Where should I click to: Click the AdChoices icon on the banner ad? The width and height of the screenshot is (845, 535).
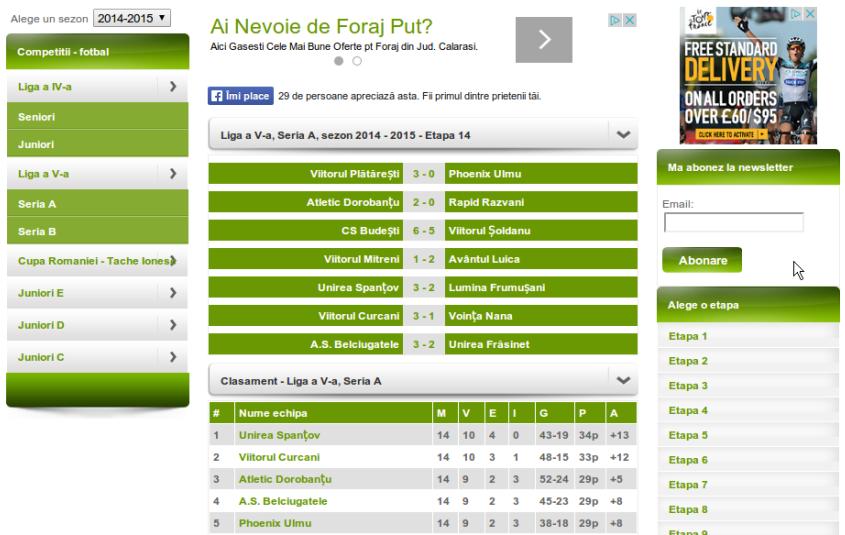pos(615,20)
